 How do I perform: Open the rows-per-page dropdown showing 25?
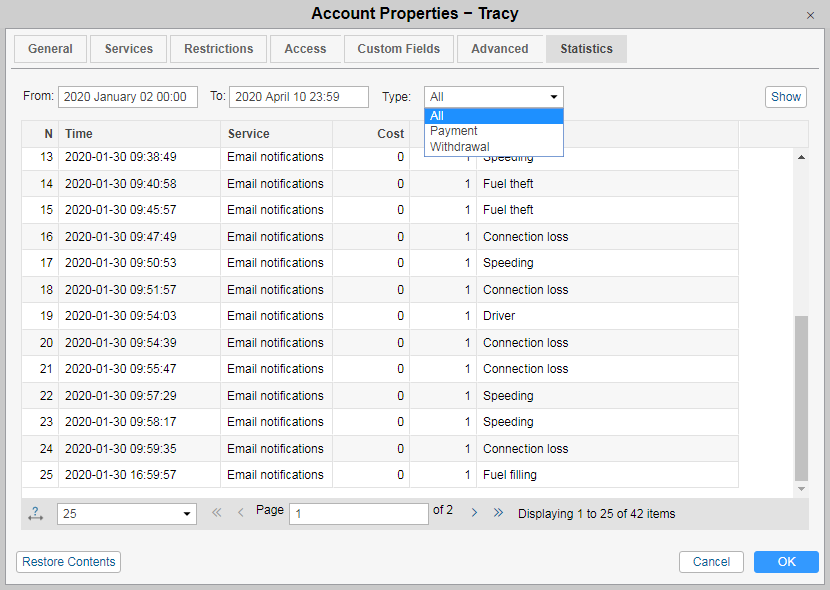tap(127, 514)
